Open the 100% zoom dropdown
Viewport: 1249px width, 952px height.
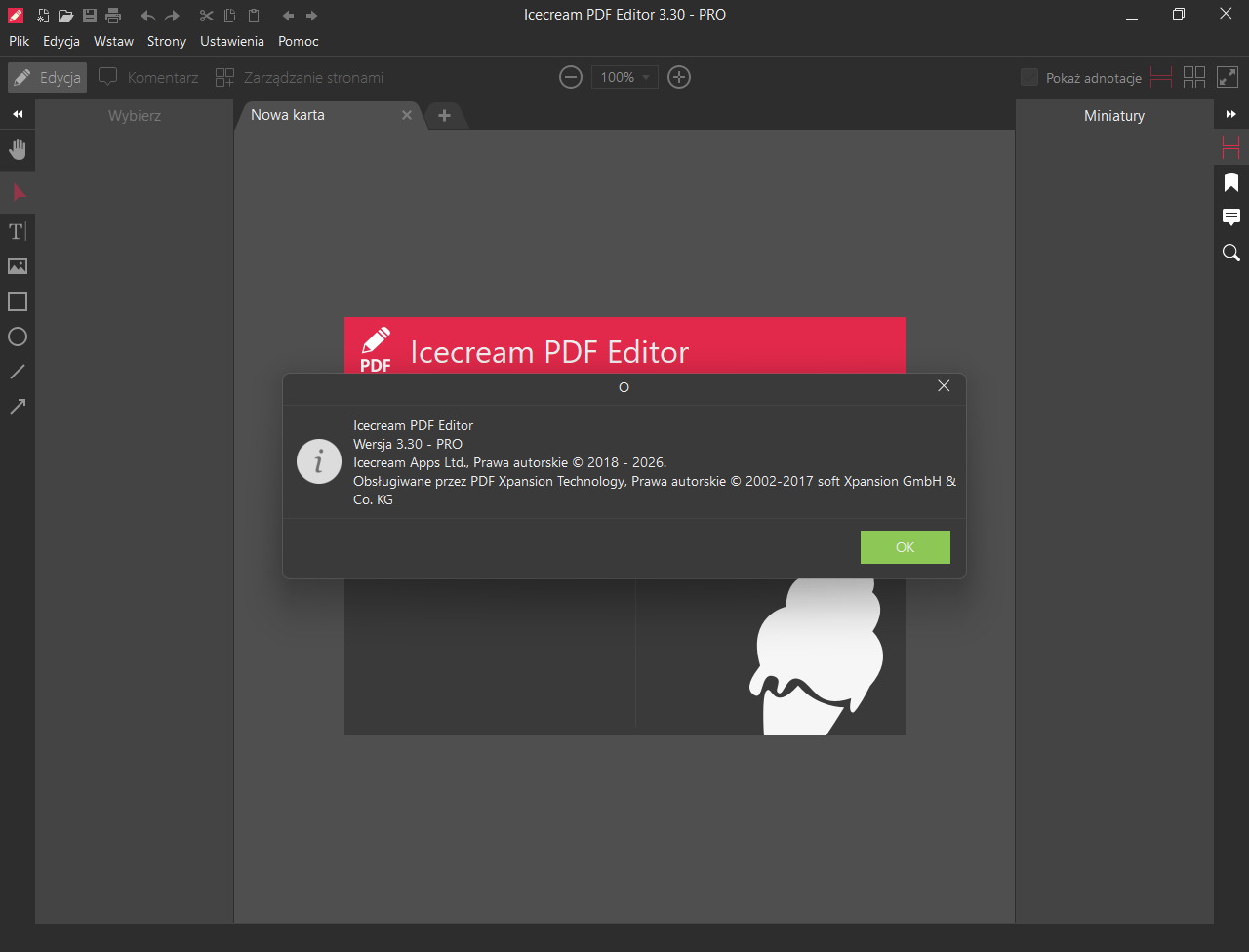coord(624,77)
